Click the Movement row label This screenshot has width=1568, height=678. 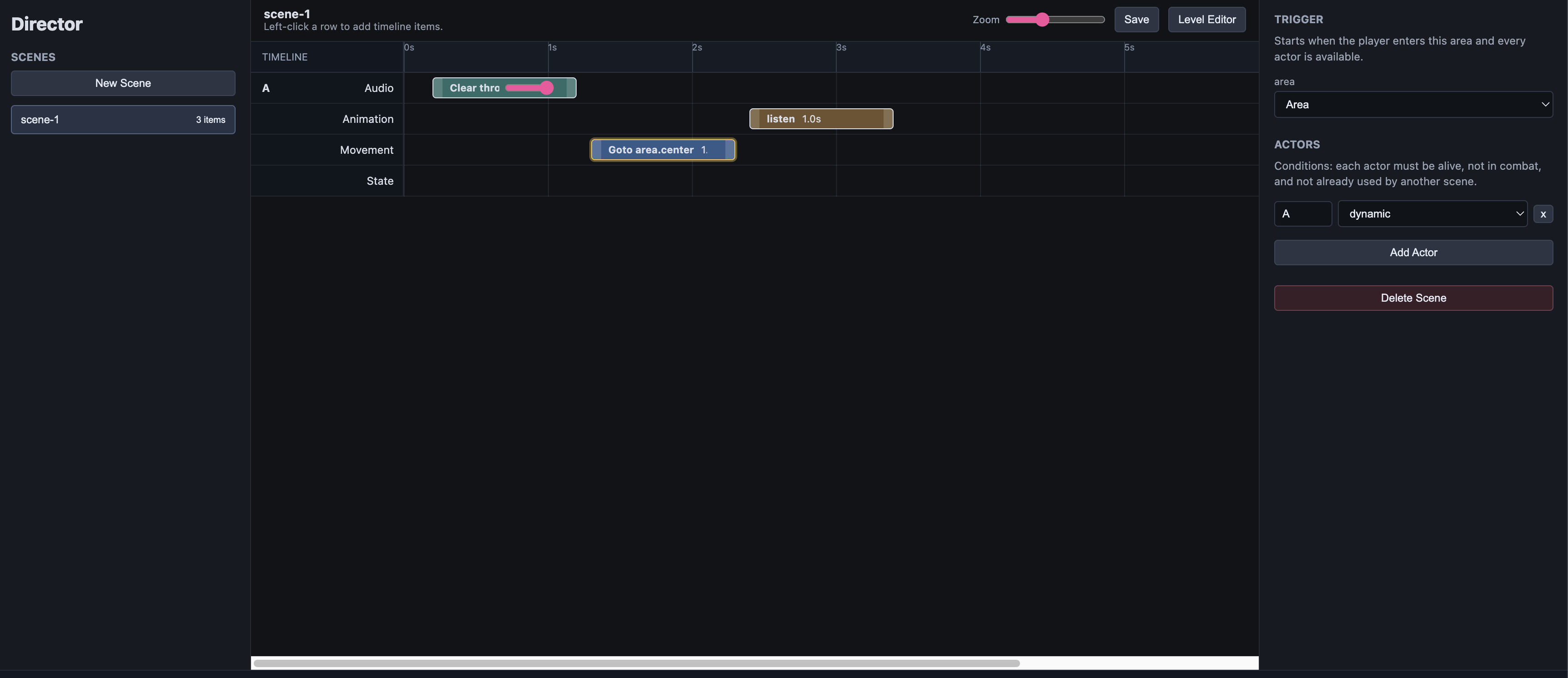[x=367, y=150]
